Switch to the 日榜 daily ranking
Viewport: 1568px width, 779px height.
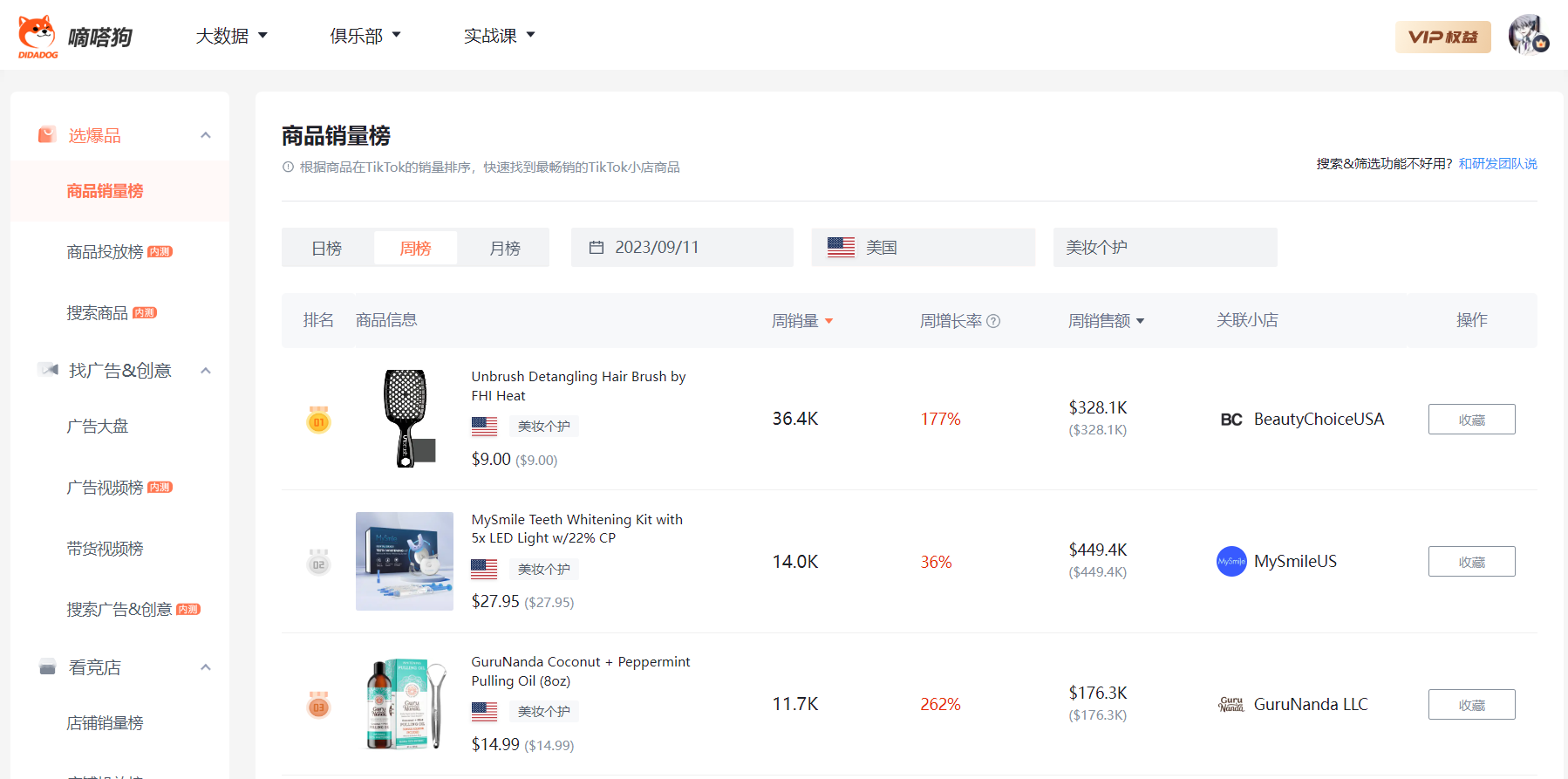point(327,249)
